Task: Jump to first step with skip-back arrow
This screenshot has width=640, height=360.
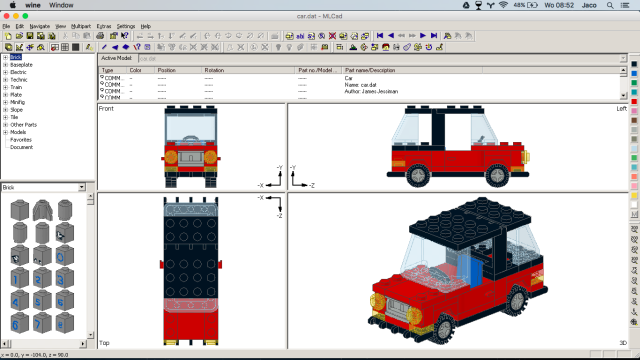Action: tap(380, 36)
